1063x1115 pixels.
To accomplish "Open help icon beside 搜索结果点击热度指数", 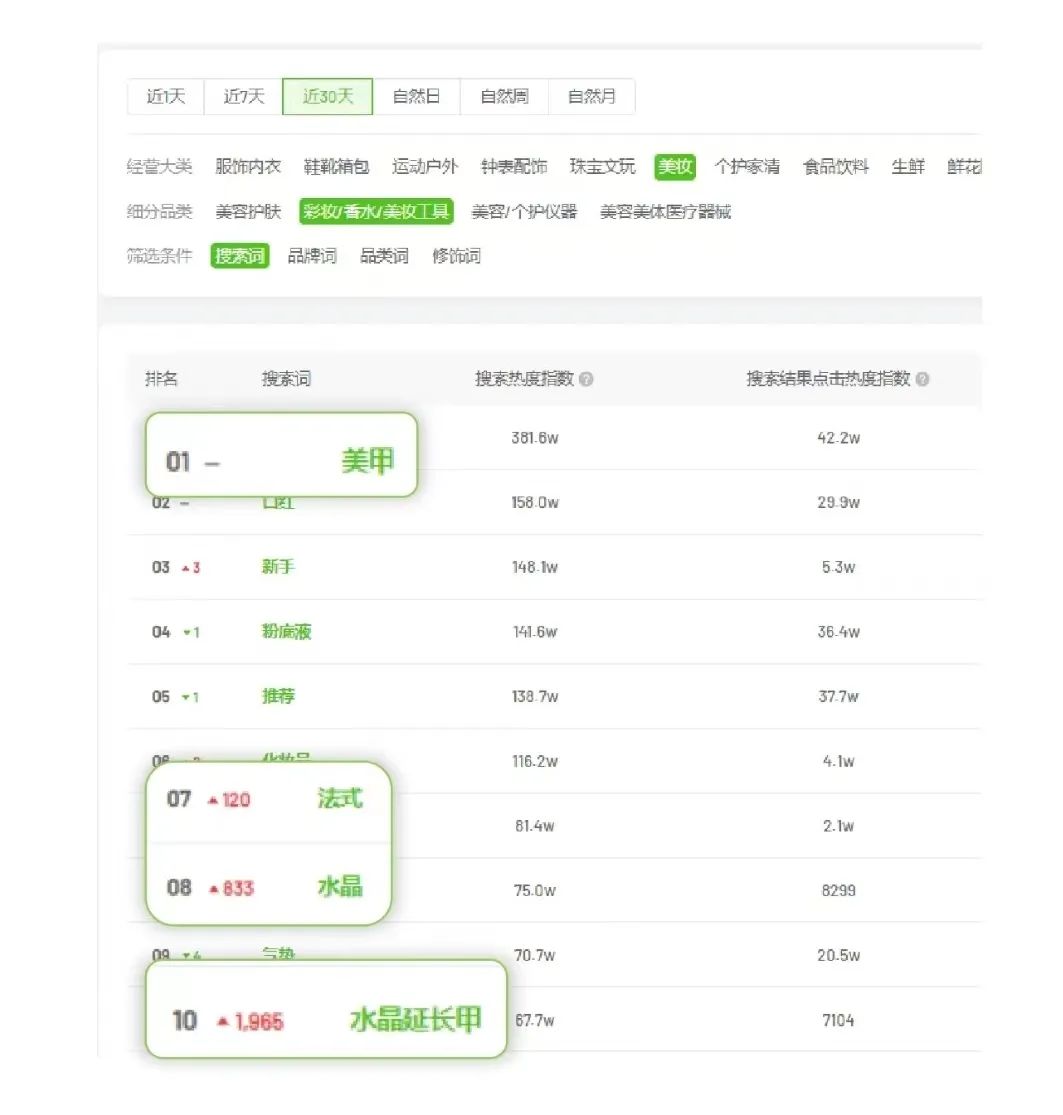I will [923, 379].
